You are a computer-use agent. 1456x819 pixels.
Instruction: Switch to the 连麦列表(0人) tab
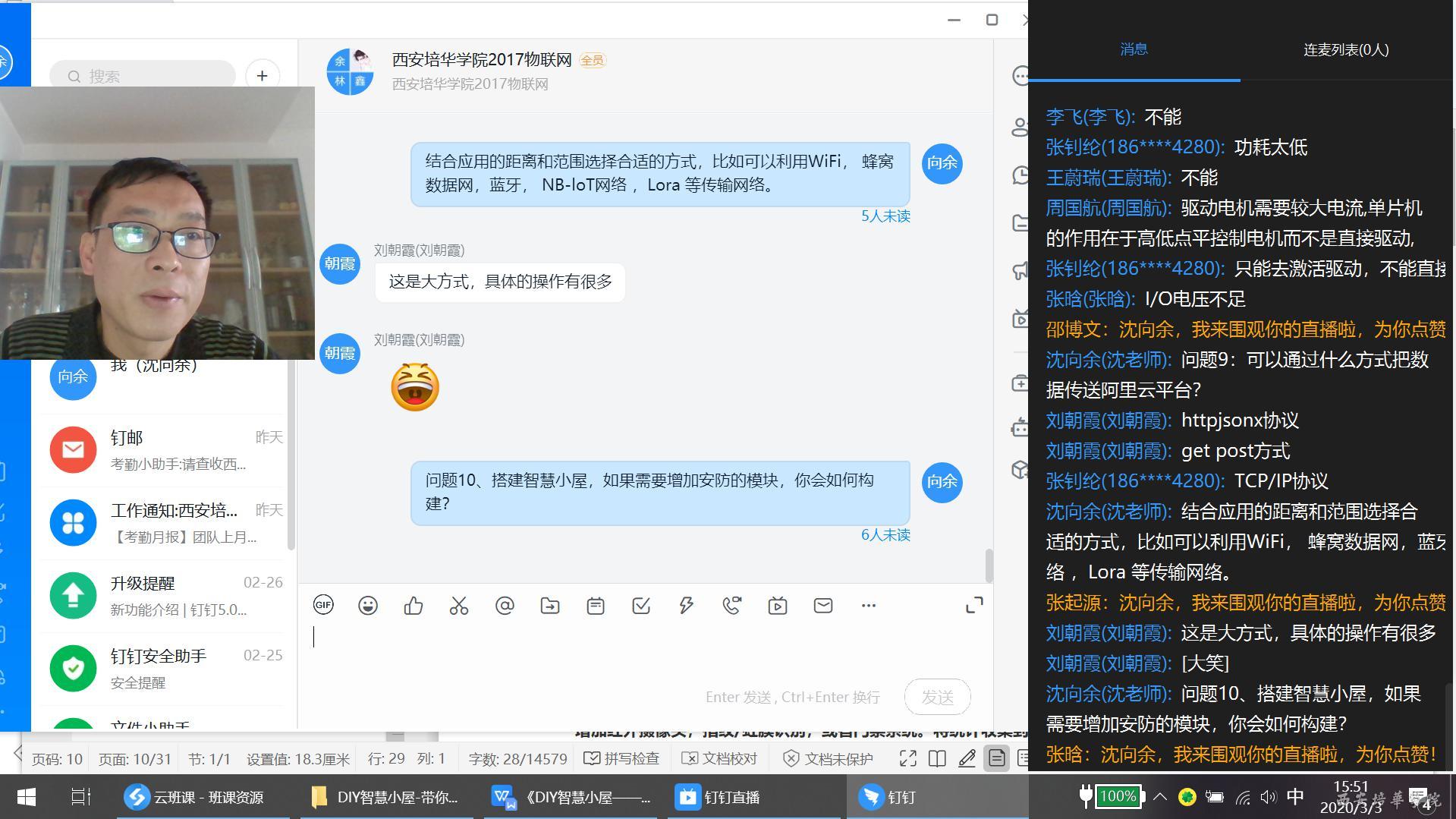coord(1346,50)
